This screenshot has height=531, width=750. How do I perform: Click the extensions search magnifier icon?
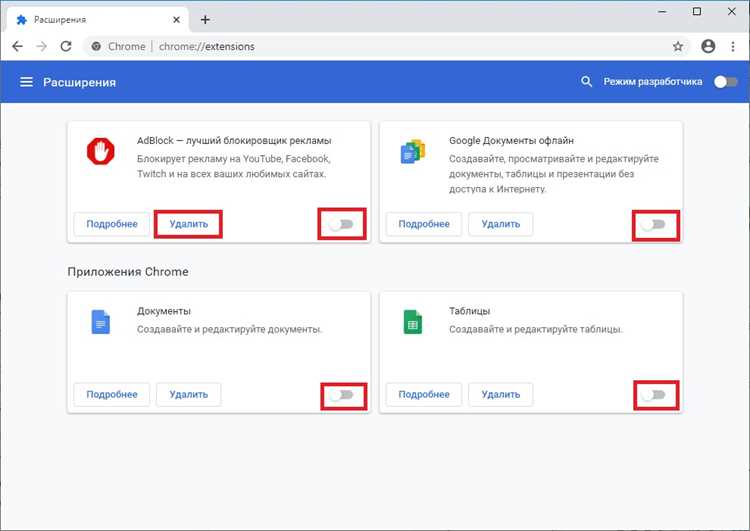click(x=586, y=82)
